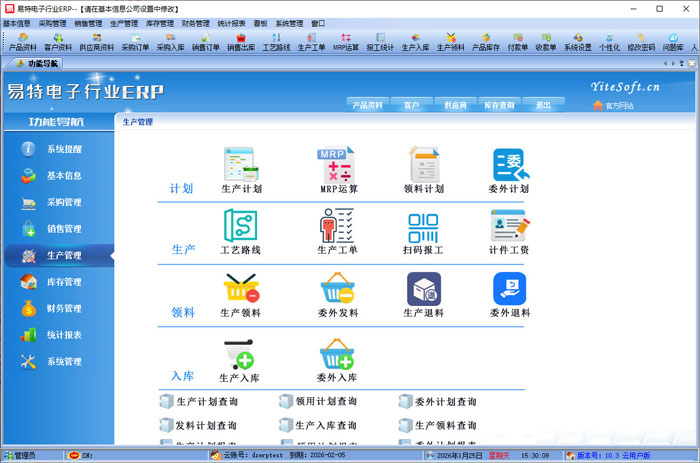
Task: Click 修改密码 in the top toolbar
Action: [x=641, y=42]
